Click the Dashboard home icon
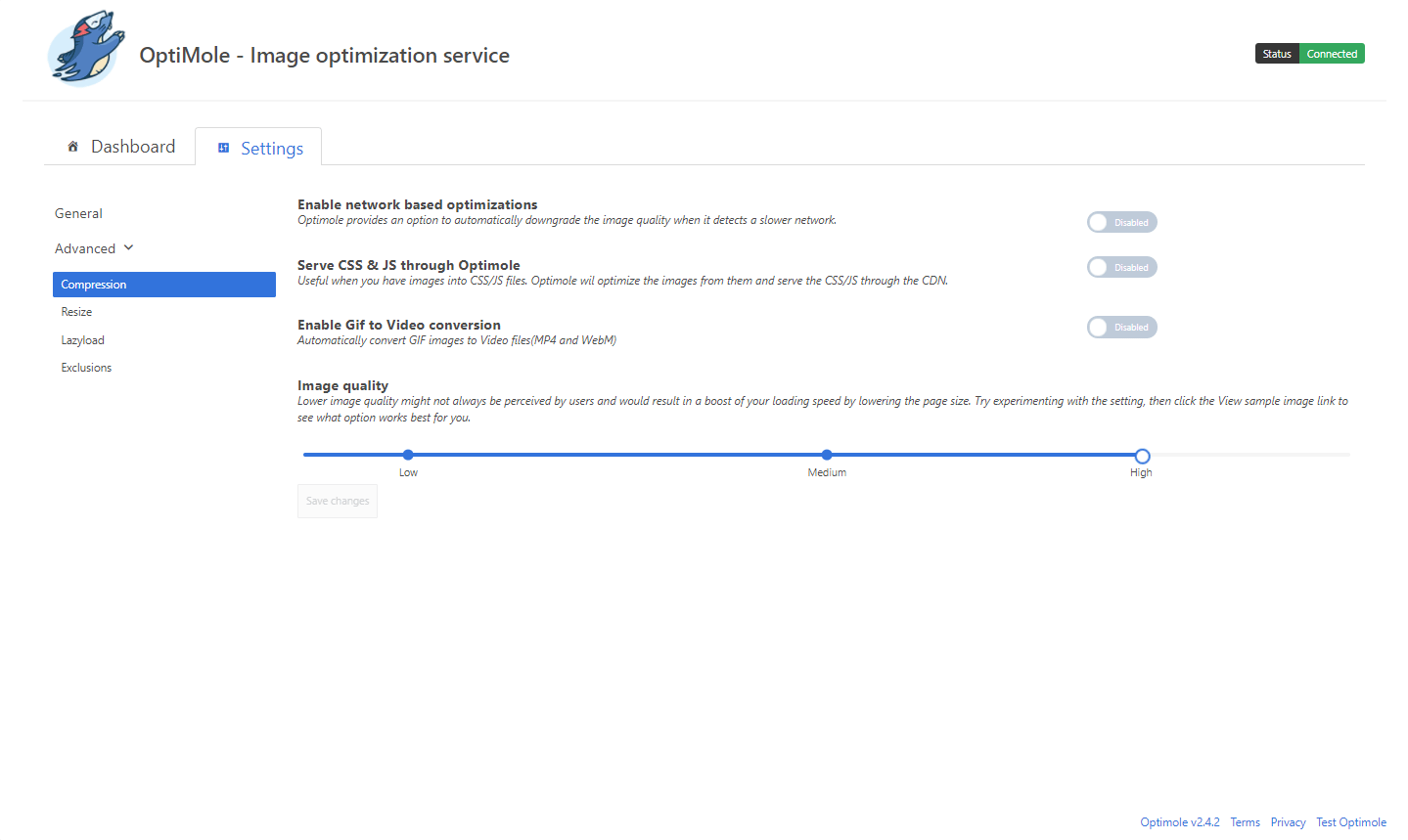 (x=72, y=147)
